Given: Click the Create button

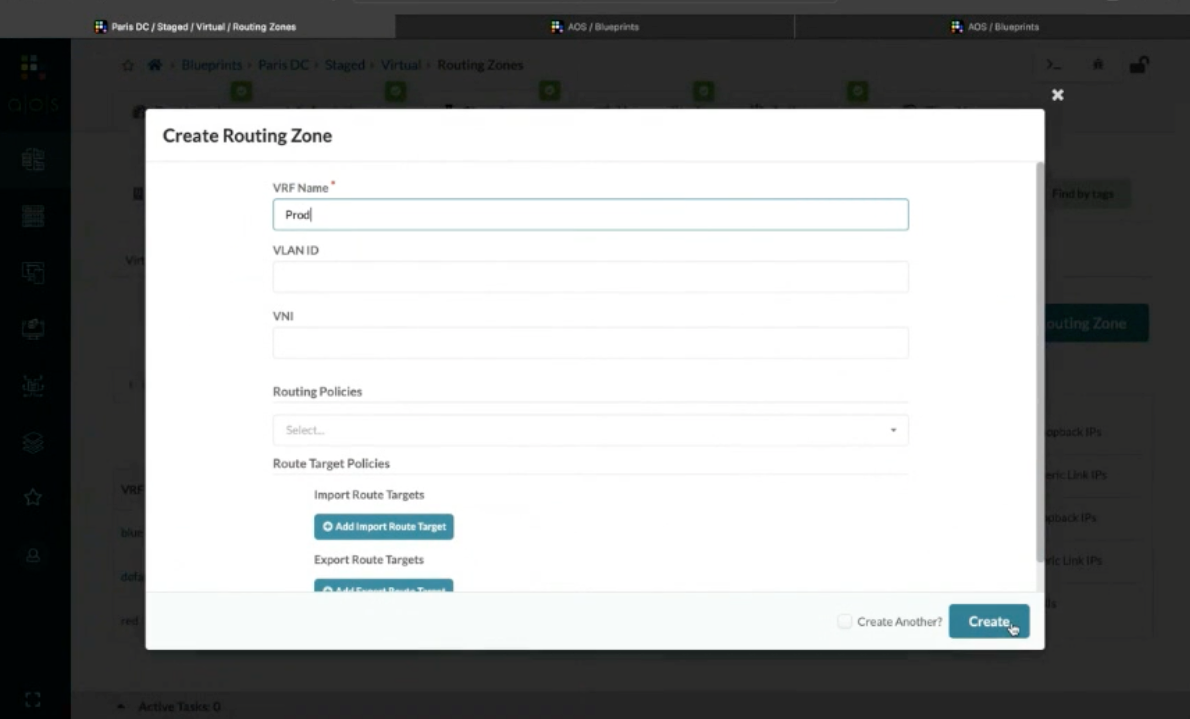Looking at the screenshot, I should (x=989, y=621).
